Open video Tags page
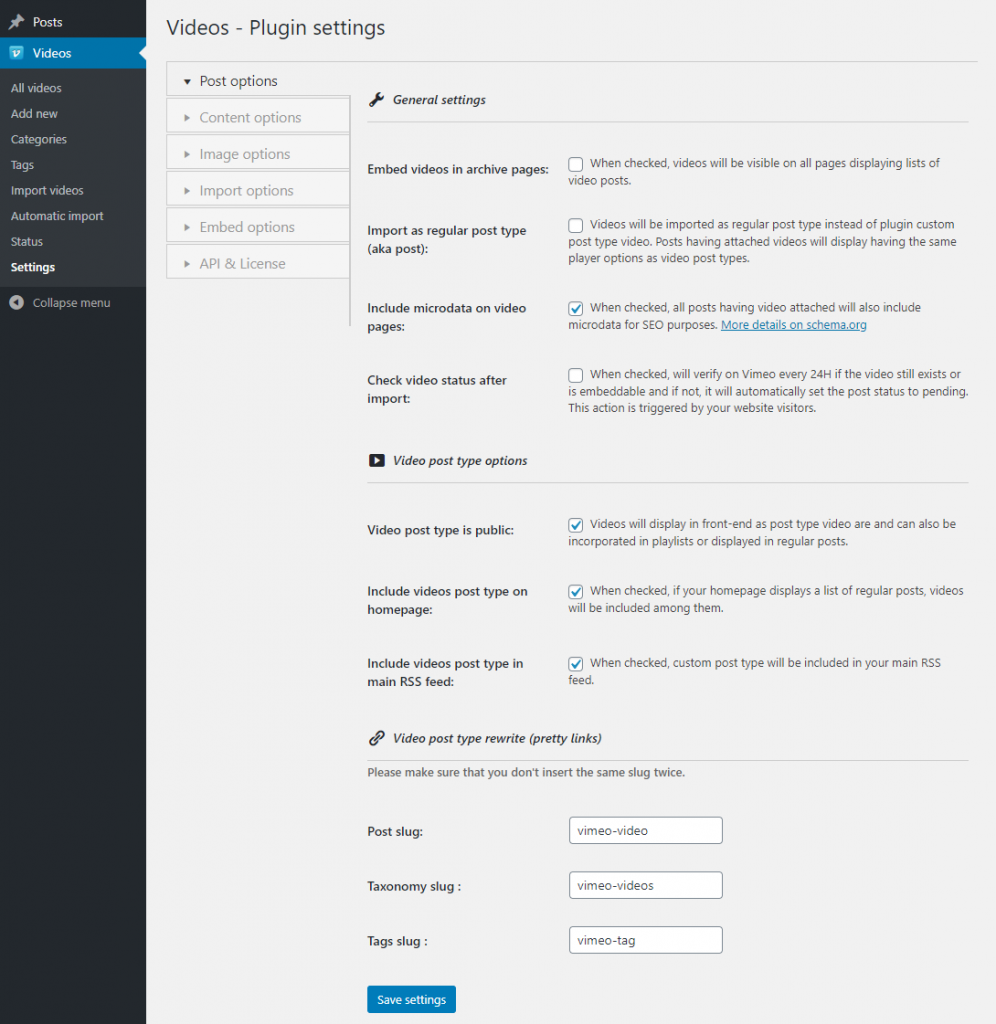This screenshot has width=996, height=1024. (22, 165)
